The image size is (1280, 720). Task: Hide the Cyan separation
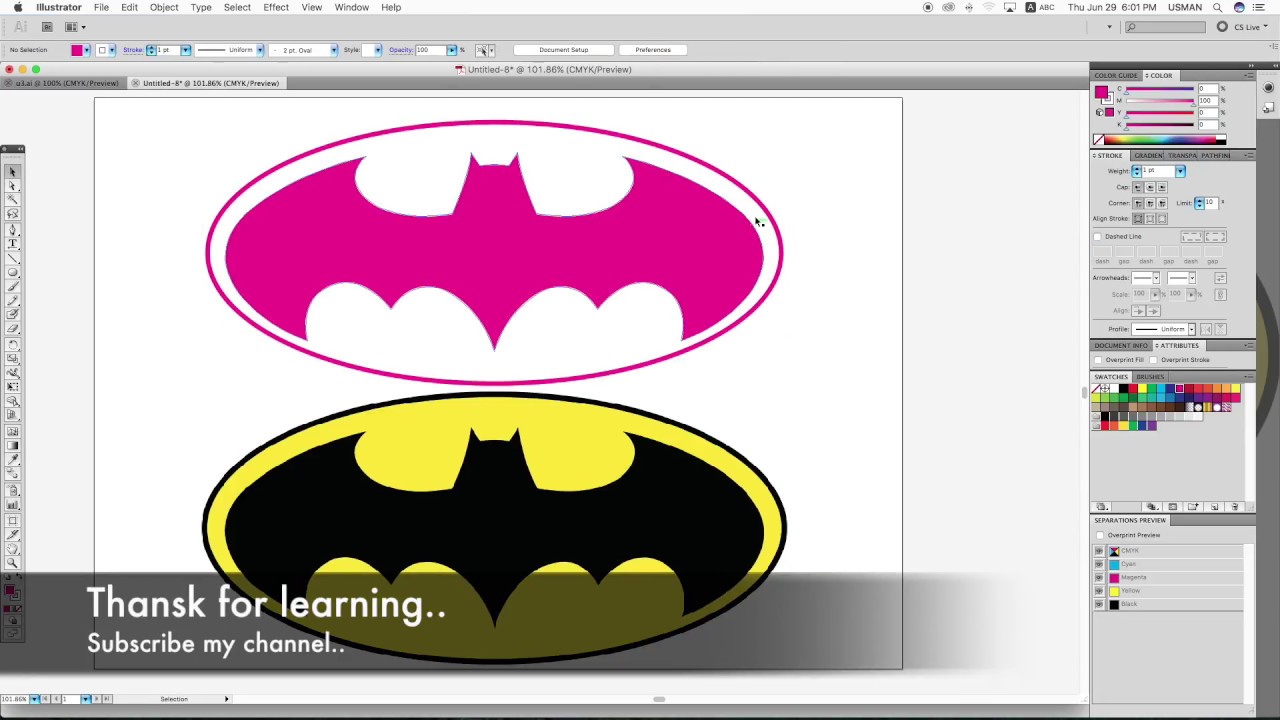point(1099,564)
